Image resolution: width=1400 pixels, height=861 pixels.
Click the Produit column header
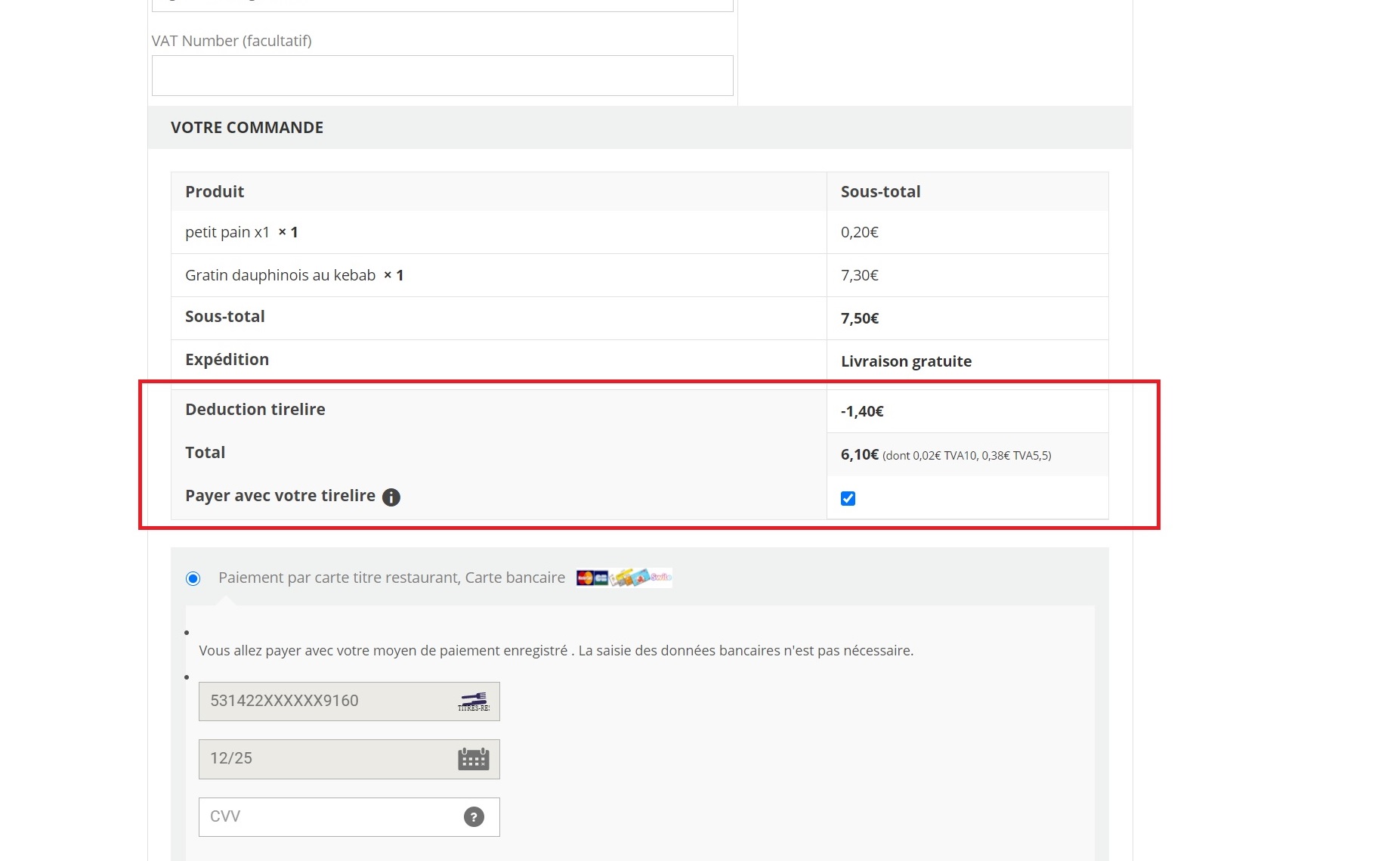point(215,191)
